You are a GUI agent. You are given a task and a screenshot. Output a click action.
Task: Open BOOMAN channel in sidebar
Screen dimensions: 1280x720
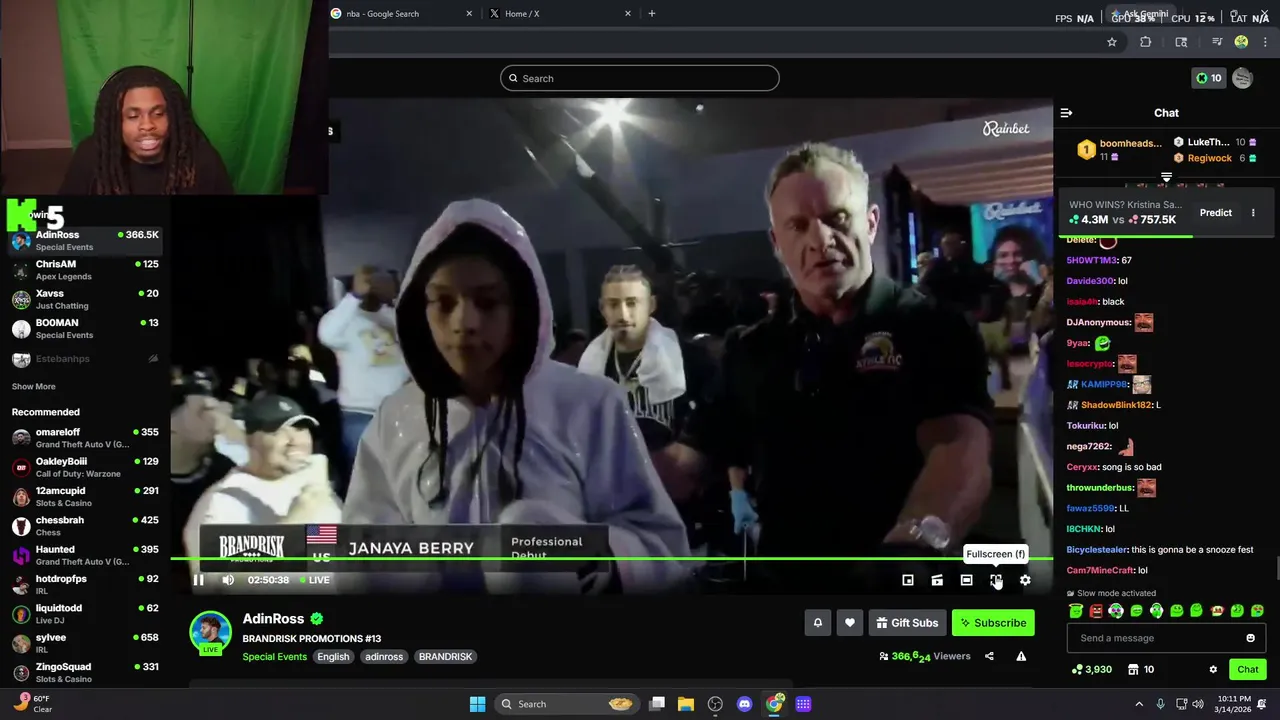[85, 329]
